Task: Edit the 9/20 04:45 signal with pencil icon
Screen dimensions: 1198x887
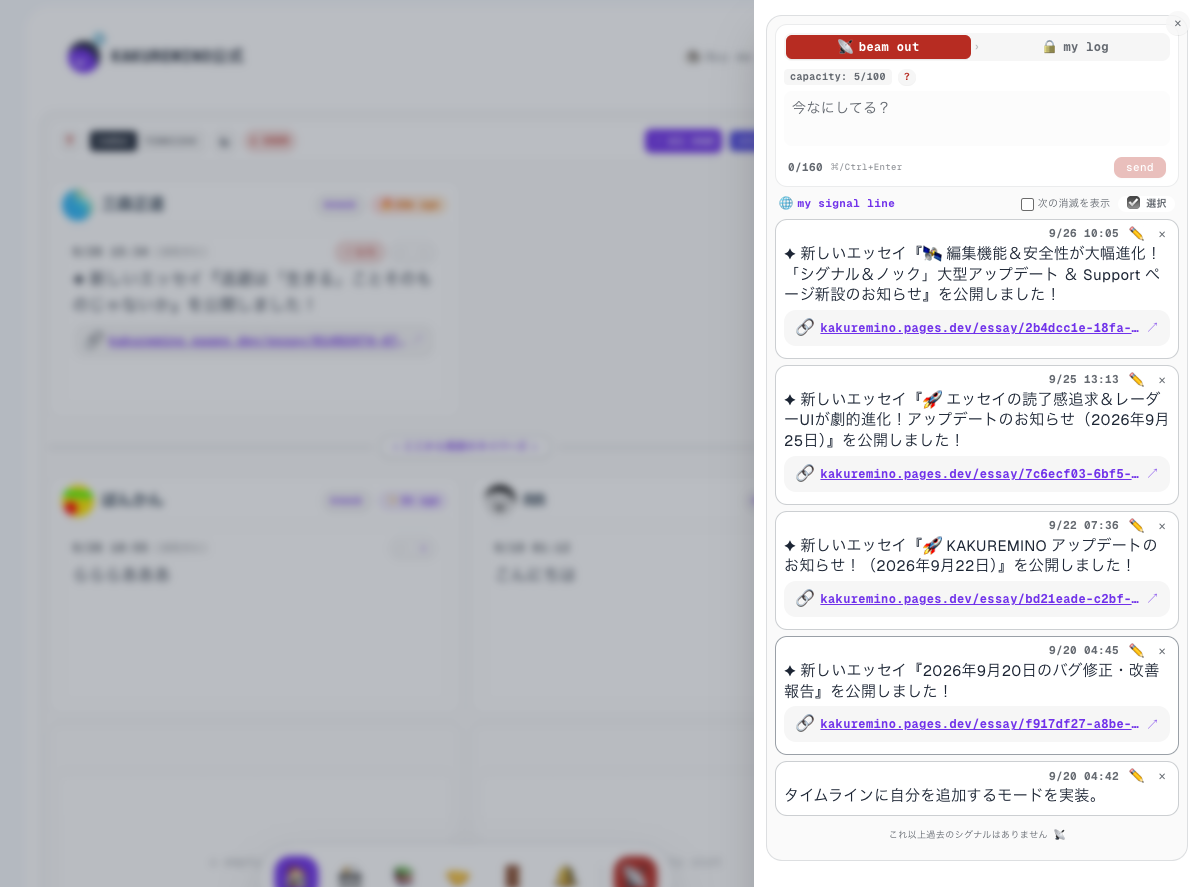Action: pos(1136,651)
